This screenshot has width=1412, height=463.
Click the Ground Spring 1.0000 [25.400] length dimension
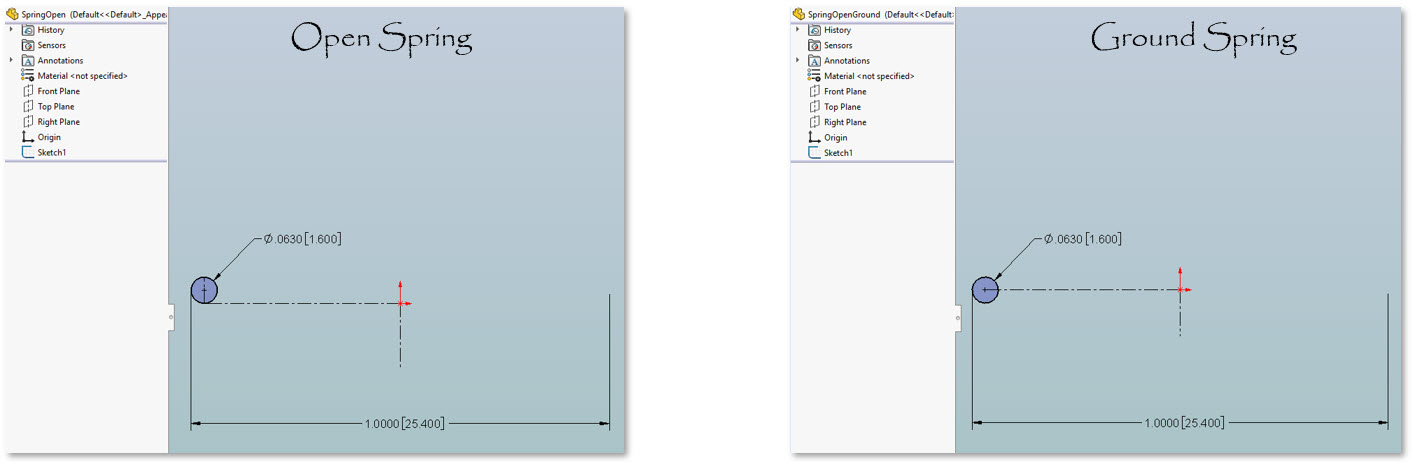coord(1184,424)
